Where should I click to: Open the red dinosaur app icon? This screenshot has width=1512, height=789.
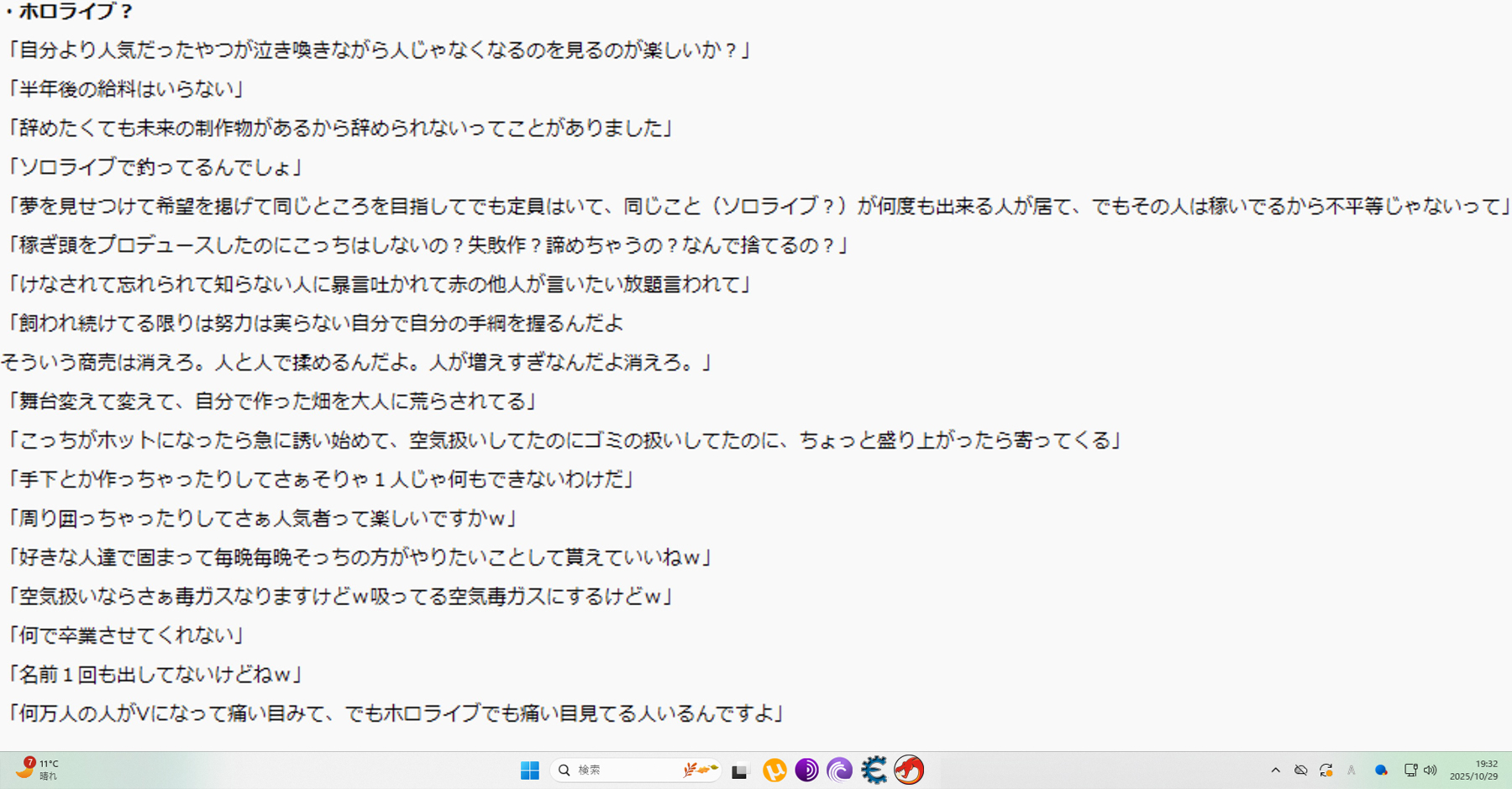coord(908,770)
